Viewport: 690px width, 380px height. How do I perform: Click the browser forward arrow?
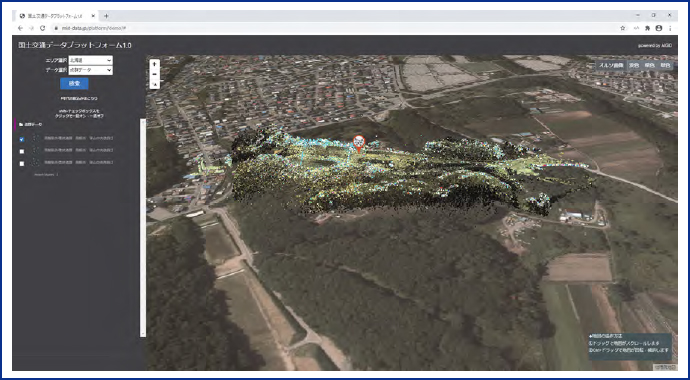(x=31, y=28)
